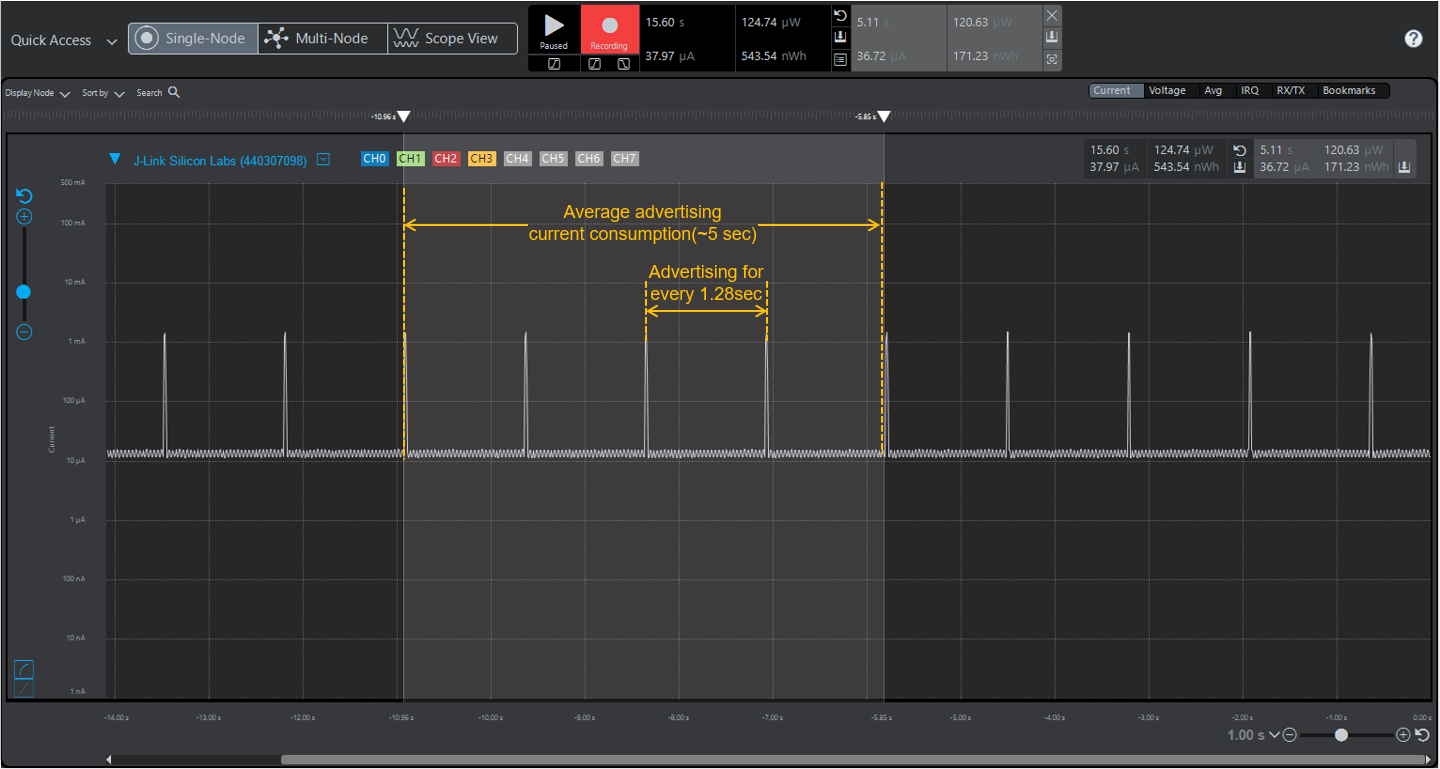Click the horizontal time zoom slider handle

click(1341, 735)
